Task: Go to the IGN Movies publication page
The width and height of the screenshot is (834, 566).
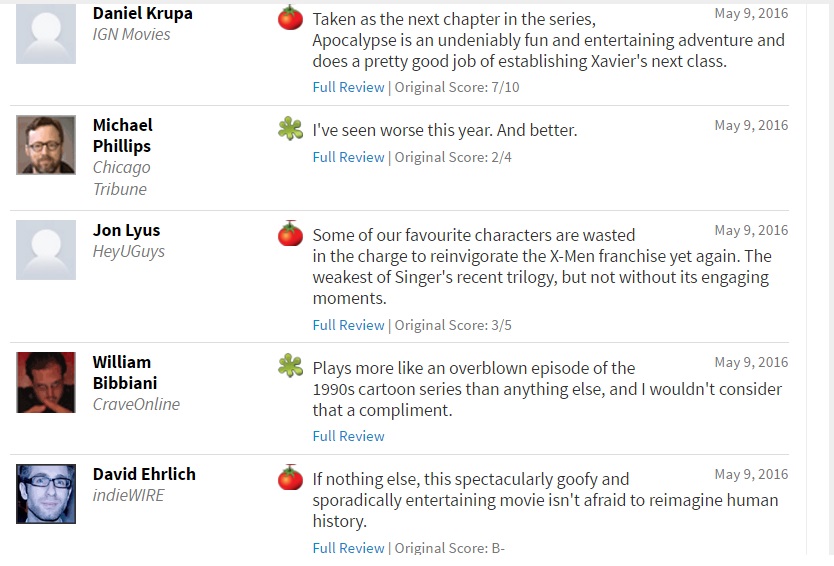Action: [x=131, y=34]
